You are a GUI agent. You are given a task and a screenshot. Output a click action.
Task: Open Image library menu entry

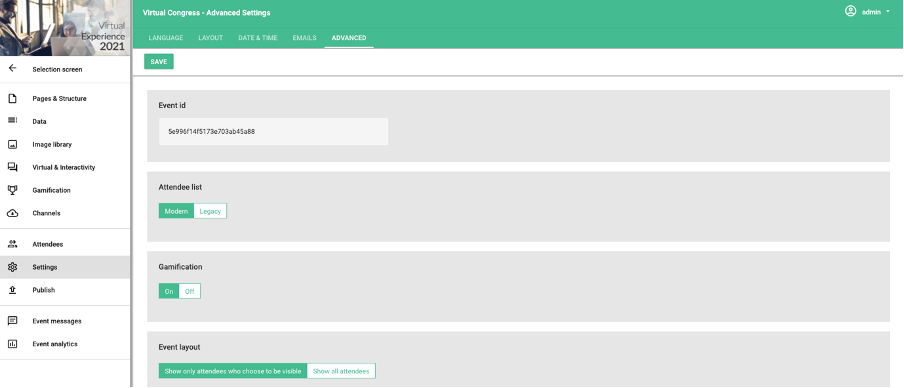[x=52, y=145]
